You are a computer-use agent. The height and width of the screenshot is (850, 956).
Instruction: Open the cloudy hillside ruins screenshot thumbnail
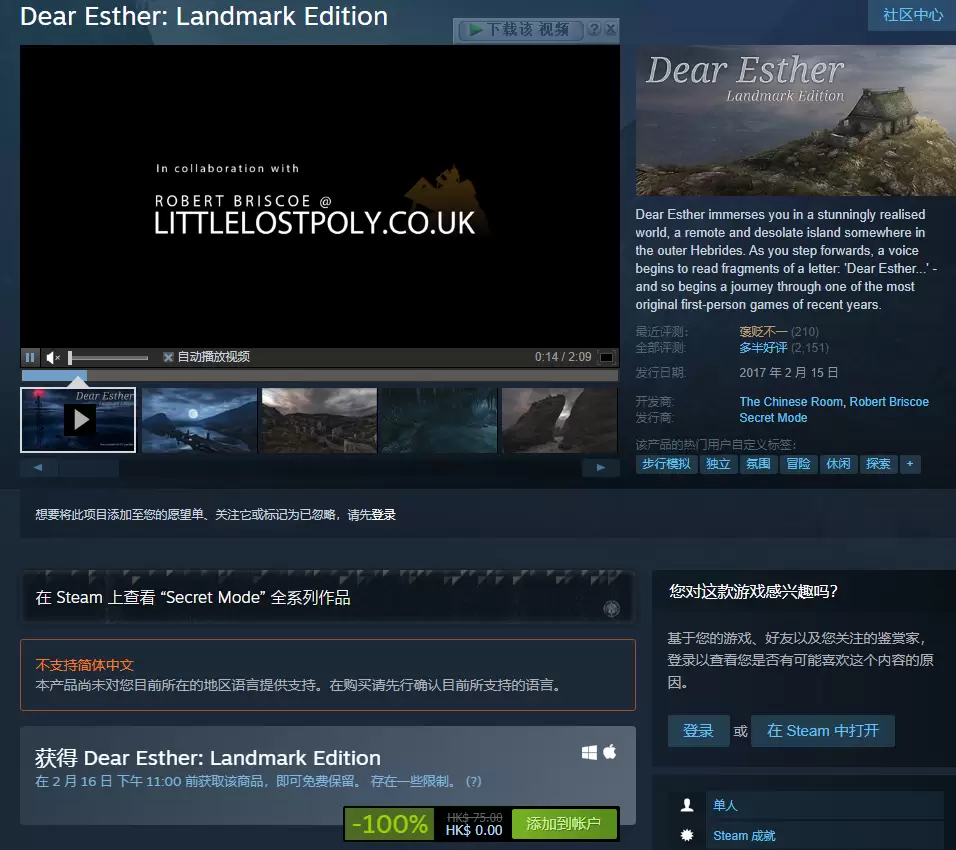tap(319, 420)
